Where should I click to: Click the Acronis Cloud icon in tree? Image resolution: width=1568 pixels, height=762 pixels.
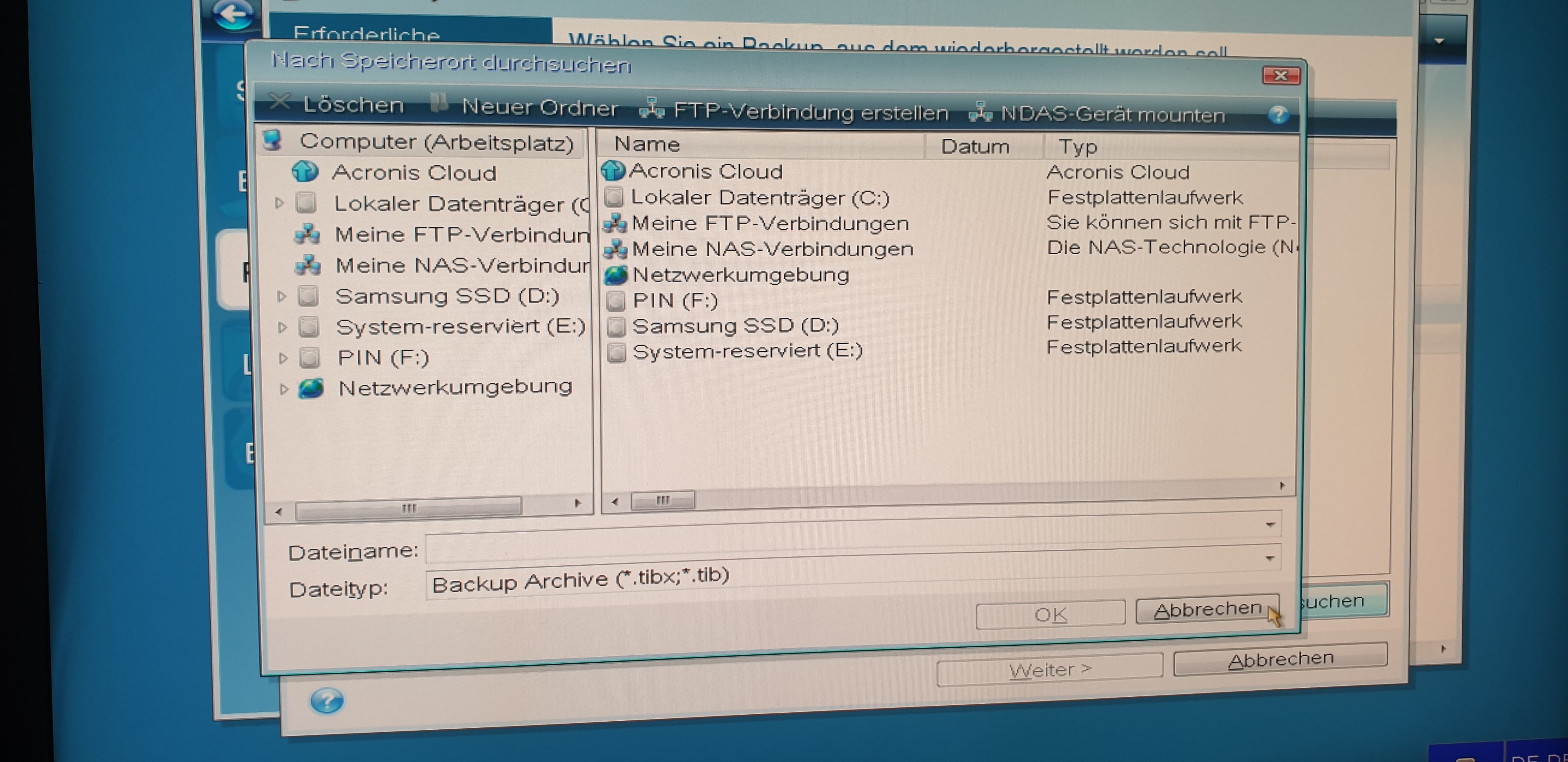(x=304, y=172)
